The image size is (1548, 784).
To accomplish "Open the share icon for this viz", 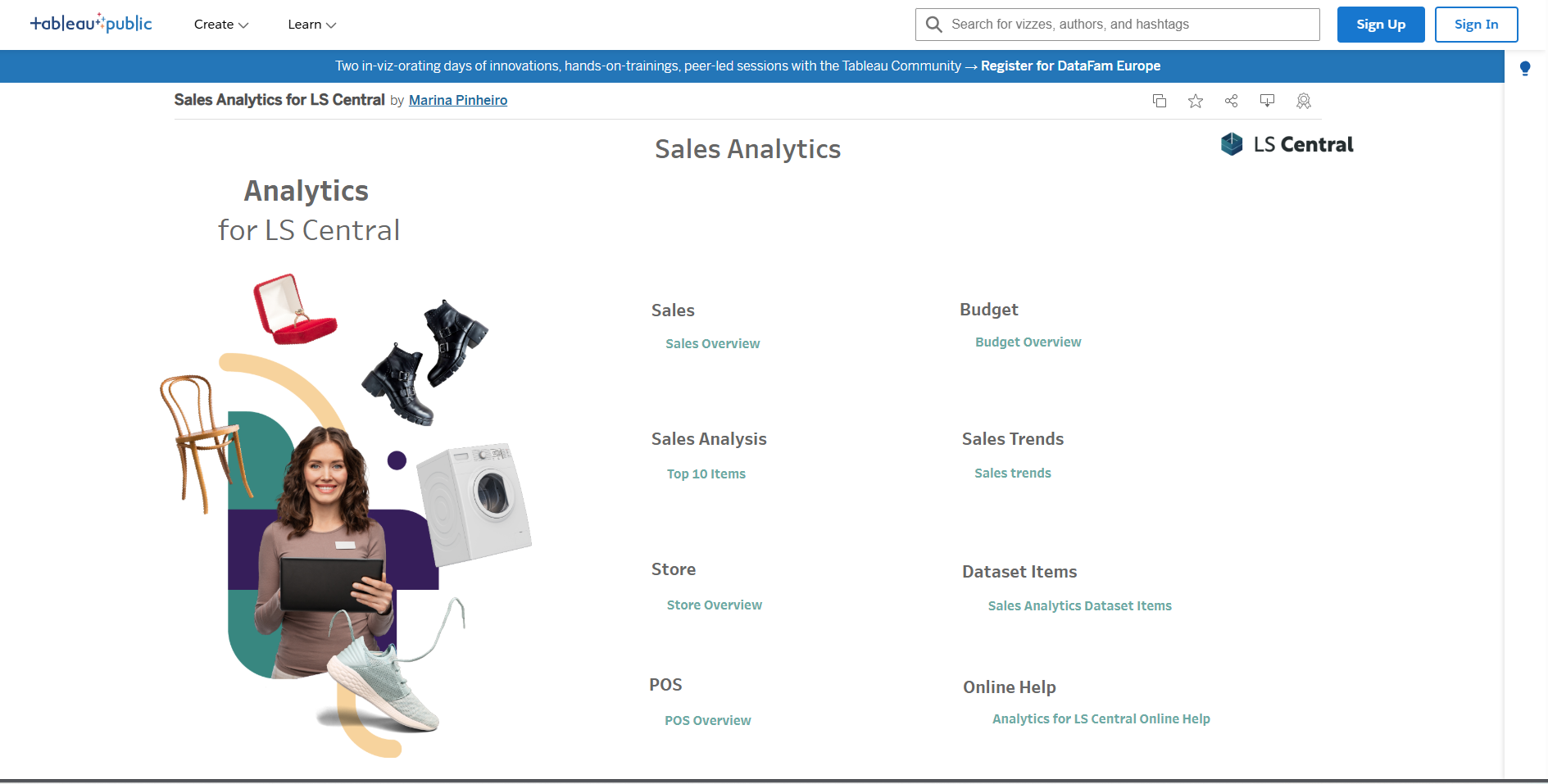I will click(1231, 101).
